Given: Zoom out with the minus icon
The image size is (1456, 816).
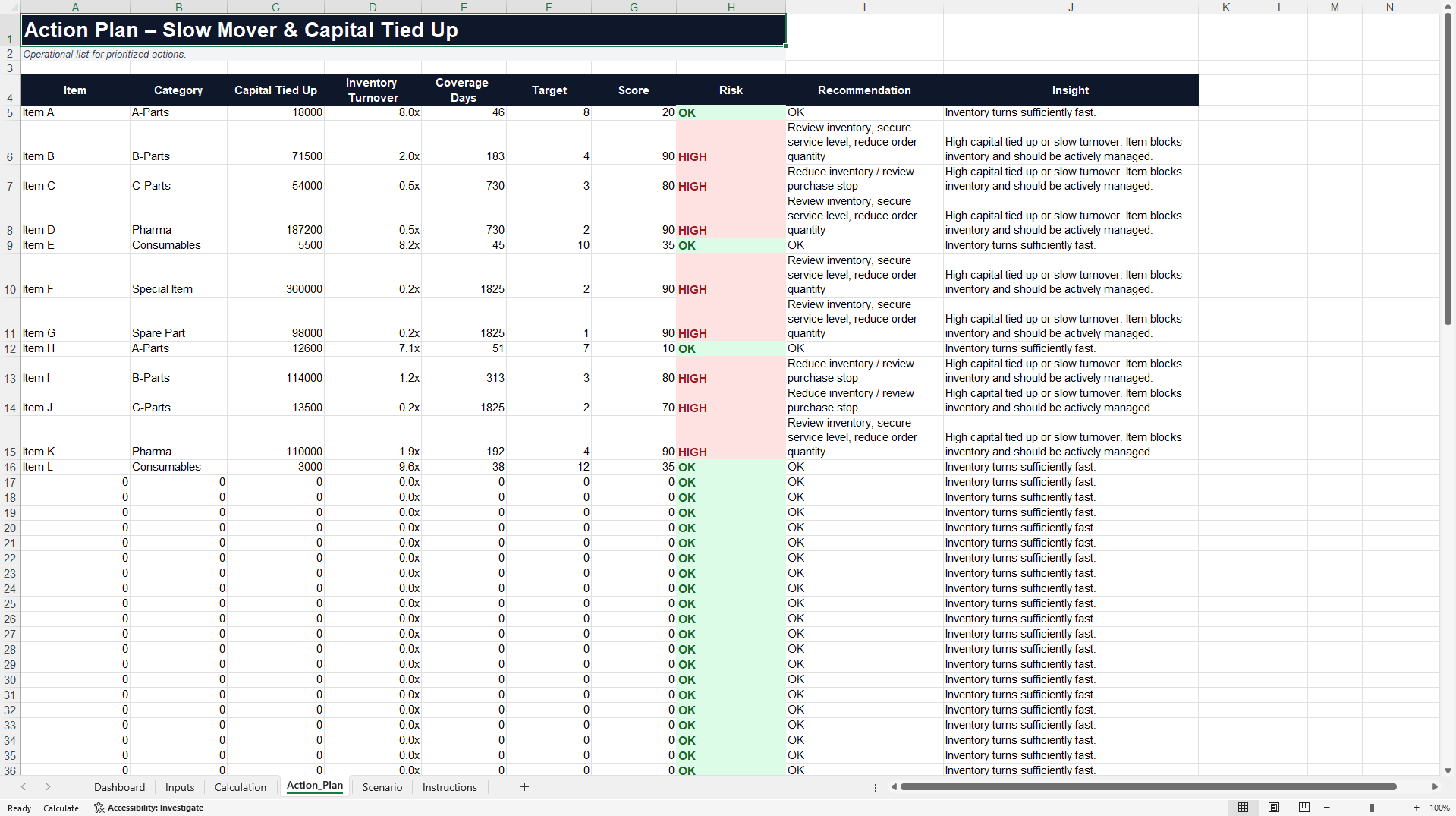Looking at the screenshot, I should pos(1327,808).
